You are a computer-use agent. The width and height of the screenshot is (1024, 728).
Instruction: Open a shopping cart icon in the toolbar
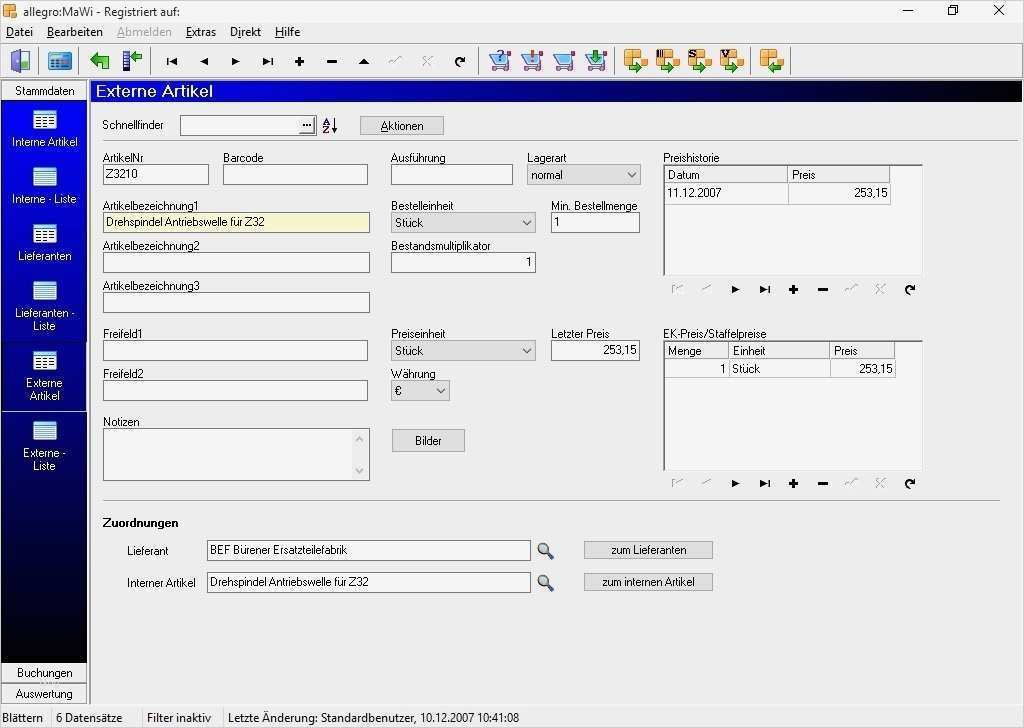[499, 61]
